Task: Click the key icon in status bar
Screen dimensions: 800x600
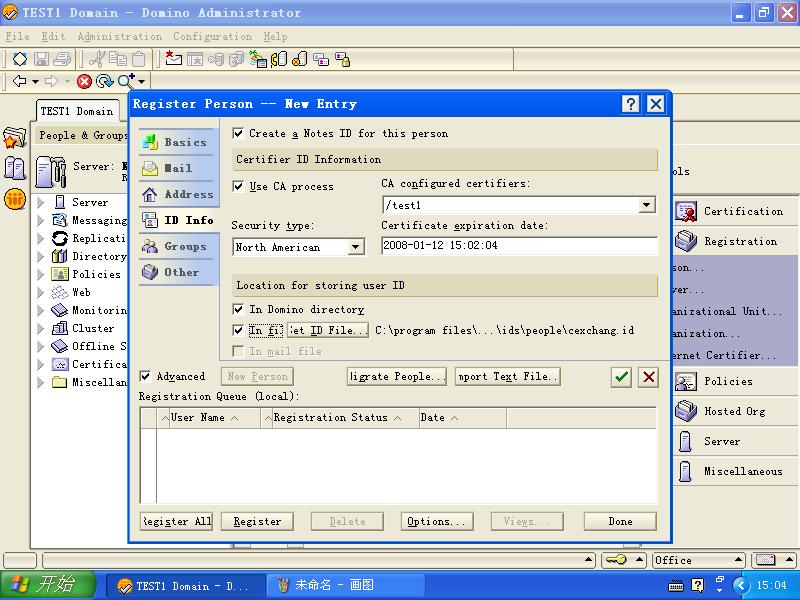Action: pos(615,560)
